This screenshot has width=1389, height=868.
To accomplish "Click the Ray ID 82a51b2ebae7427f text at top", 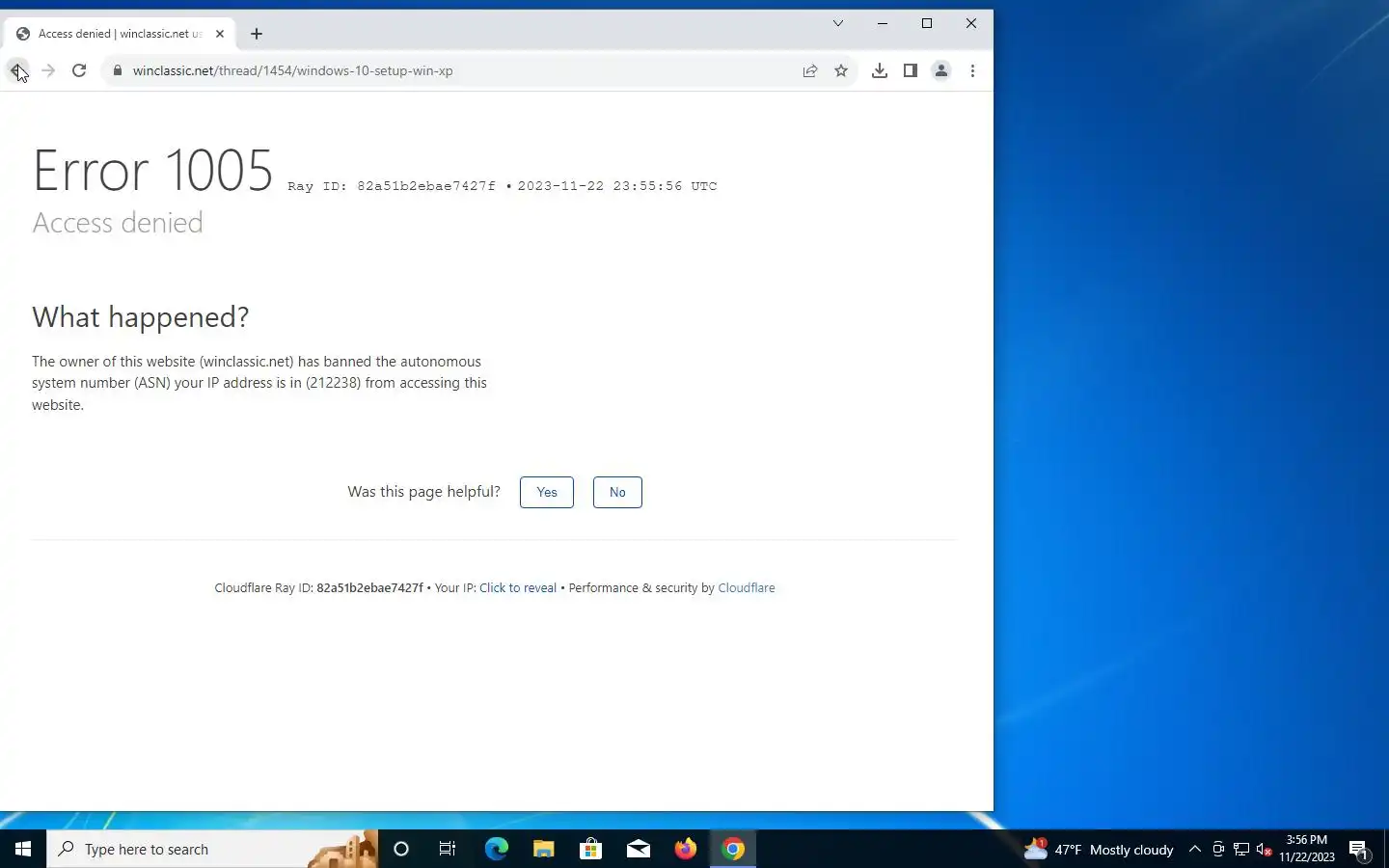I will tap(391, 186).
